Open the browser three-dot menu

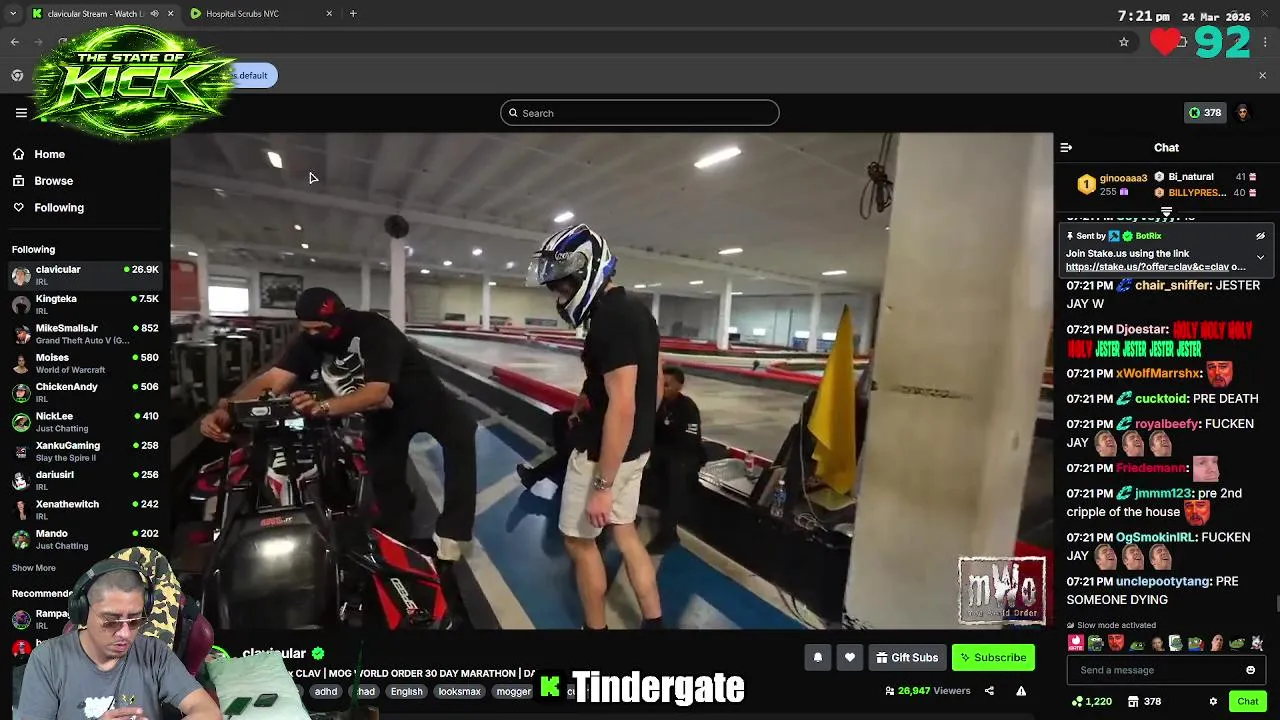[x=1266, y=42]
